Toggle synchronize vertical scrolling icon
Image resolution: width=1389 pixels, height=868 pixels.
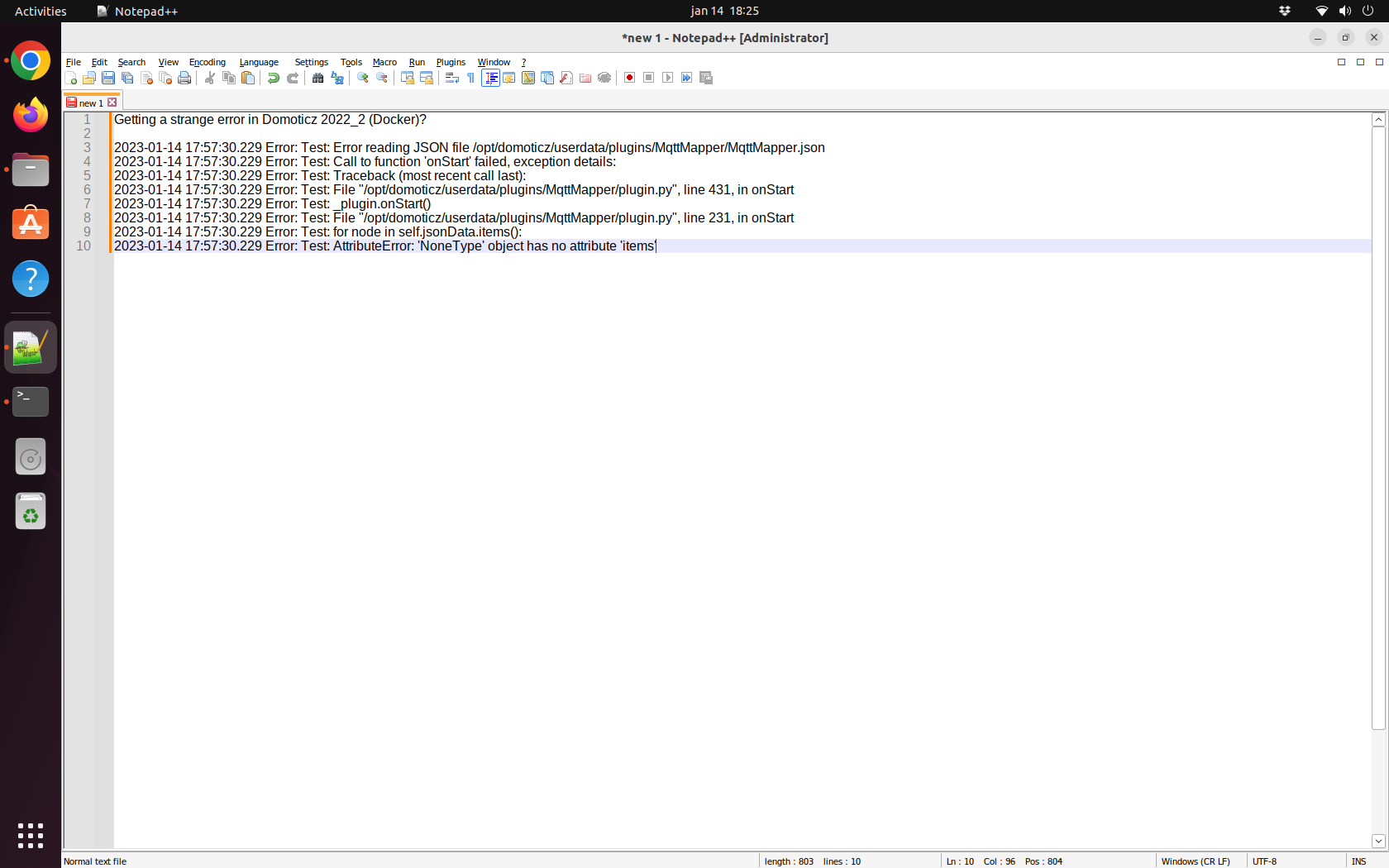point(408,78)
